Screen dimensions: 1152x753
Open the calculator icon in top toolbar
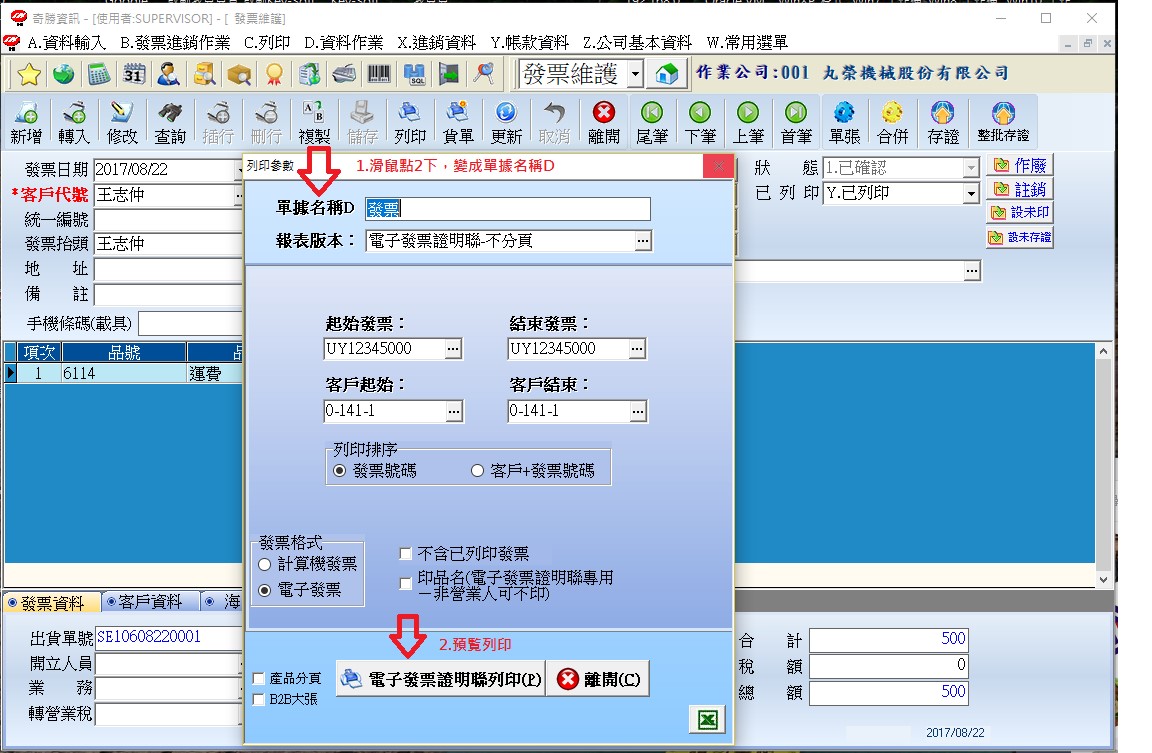pos(98,74)
